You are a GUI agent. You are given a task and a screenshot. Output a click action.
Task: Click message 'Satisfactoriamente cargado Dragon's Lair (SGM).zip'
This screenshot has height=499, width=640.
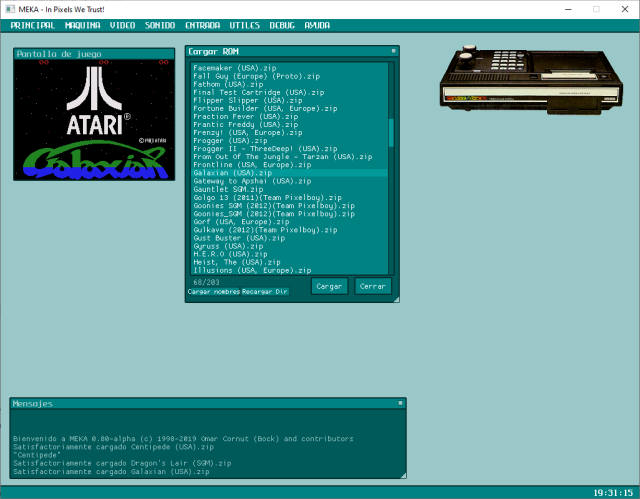tap(122, 464)
